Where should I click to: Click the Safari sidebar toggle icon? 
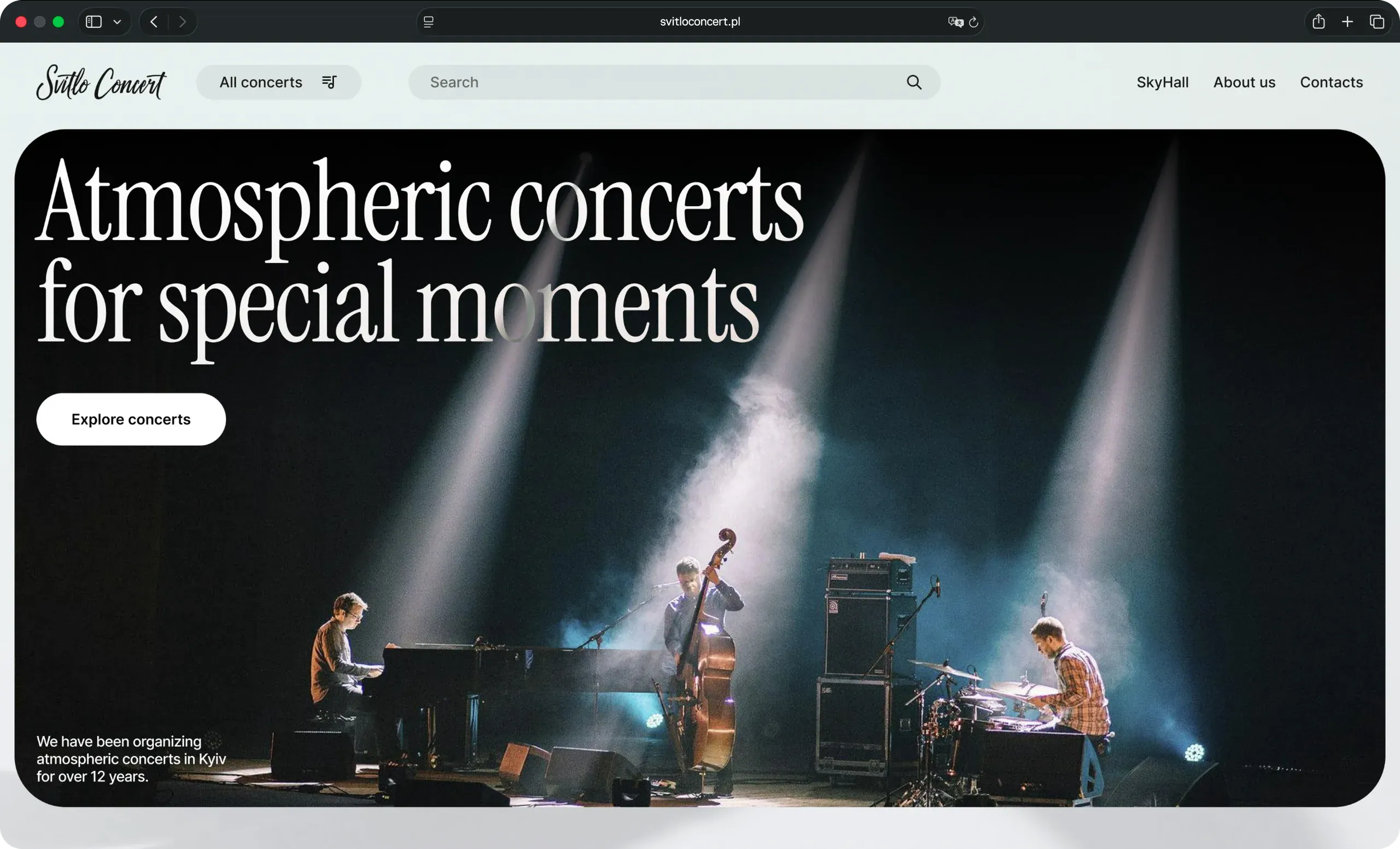click(x=94, y=21)
